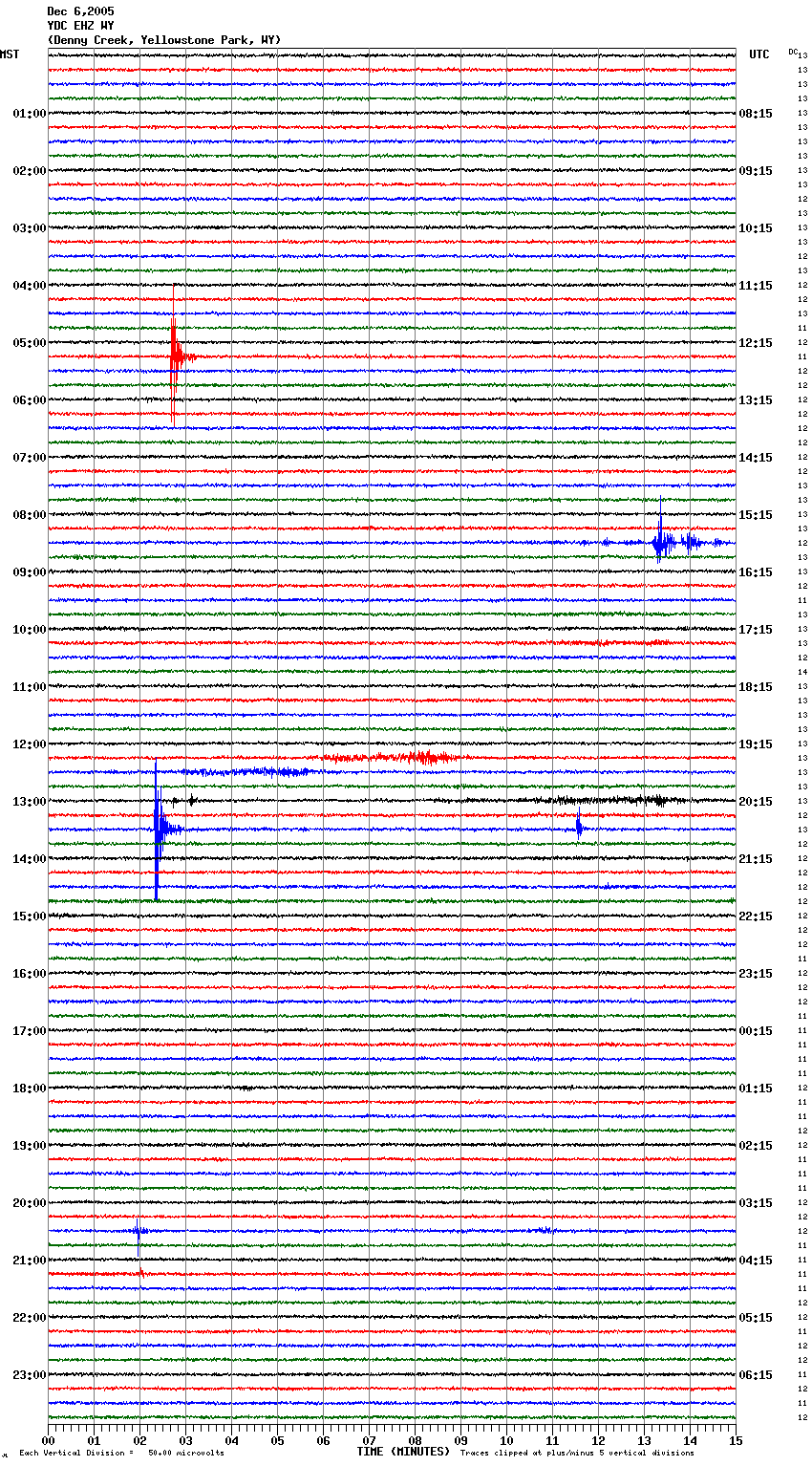The image size is (812, 1466).
Task: Click the "Traces clipped at plus/minus 5 vertical divisions" note
Action: (577, 1454)
